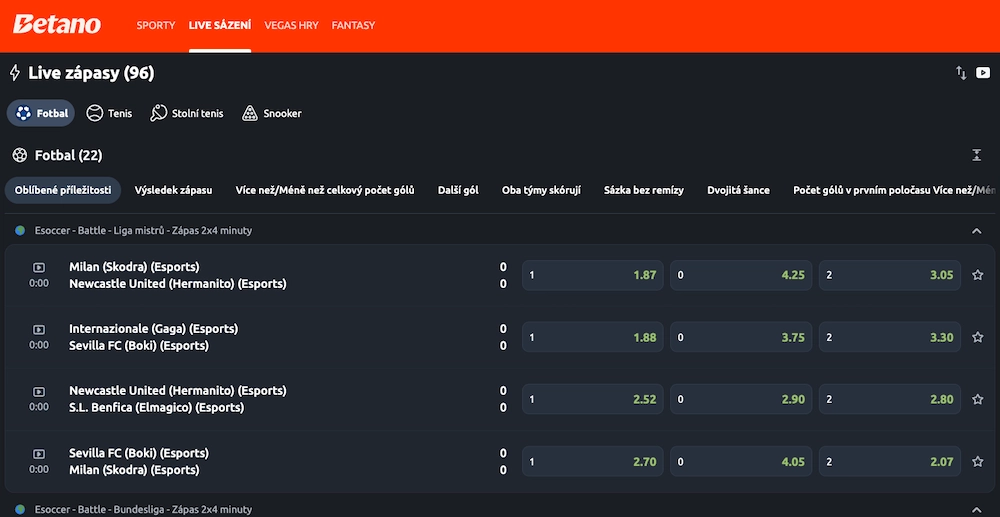Toggle favorite star for Sevilla FC vs Milan
The width and height of the screenshot is (1000, 517).
[x=977, y=461]
